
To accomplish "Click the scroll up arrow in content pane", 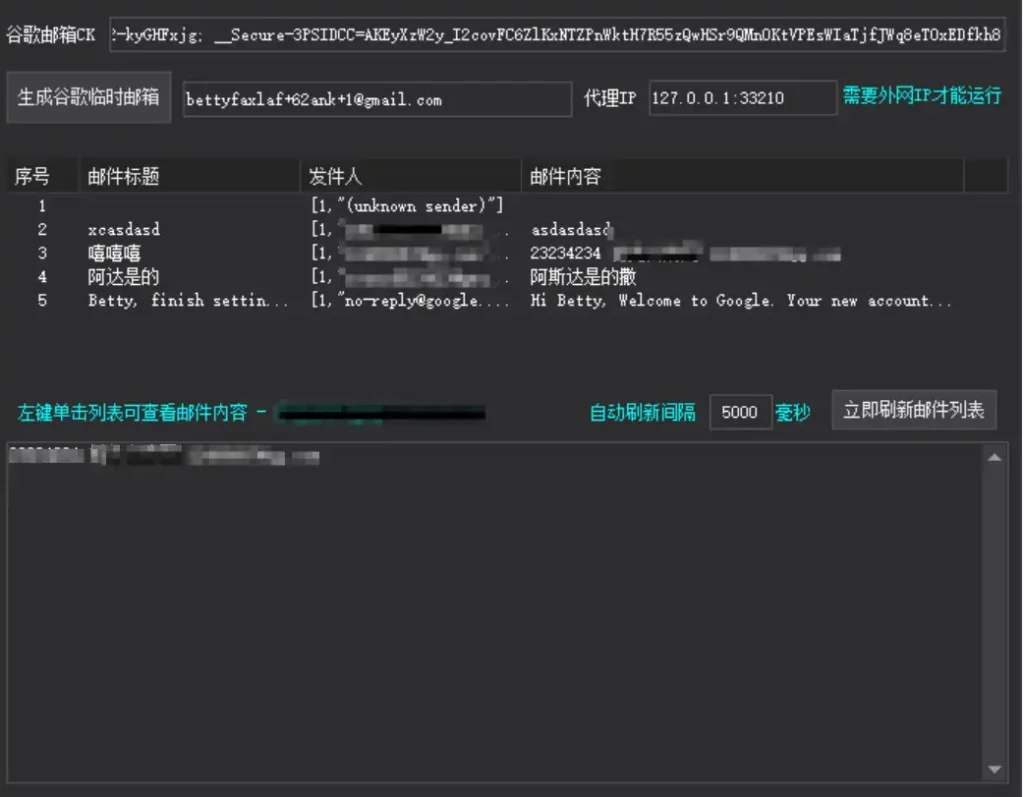I will click(x=995, y=457).
